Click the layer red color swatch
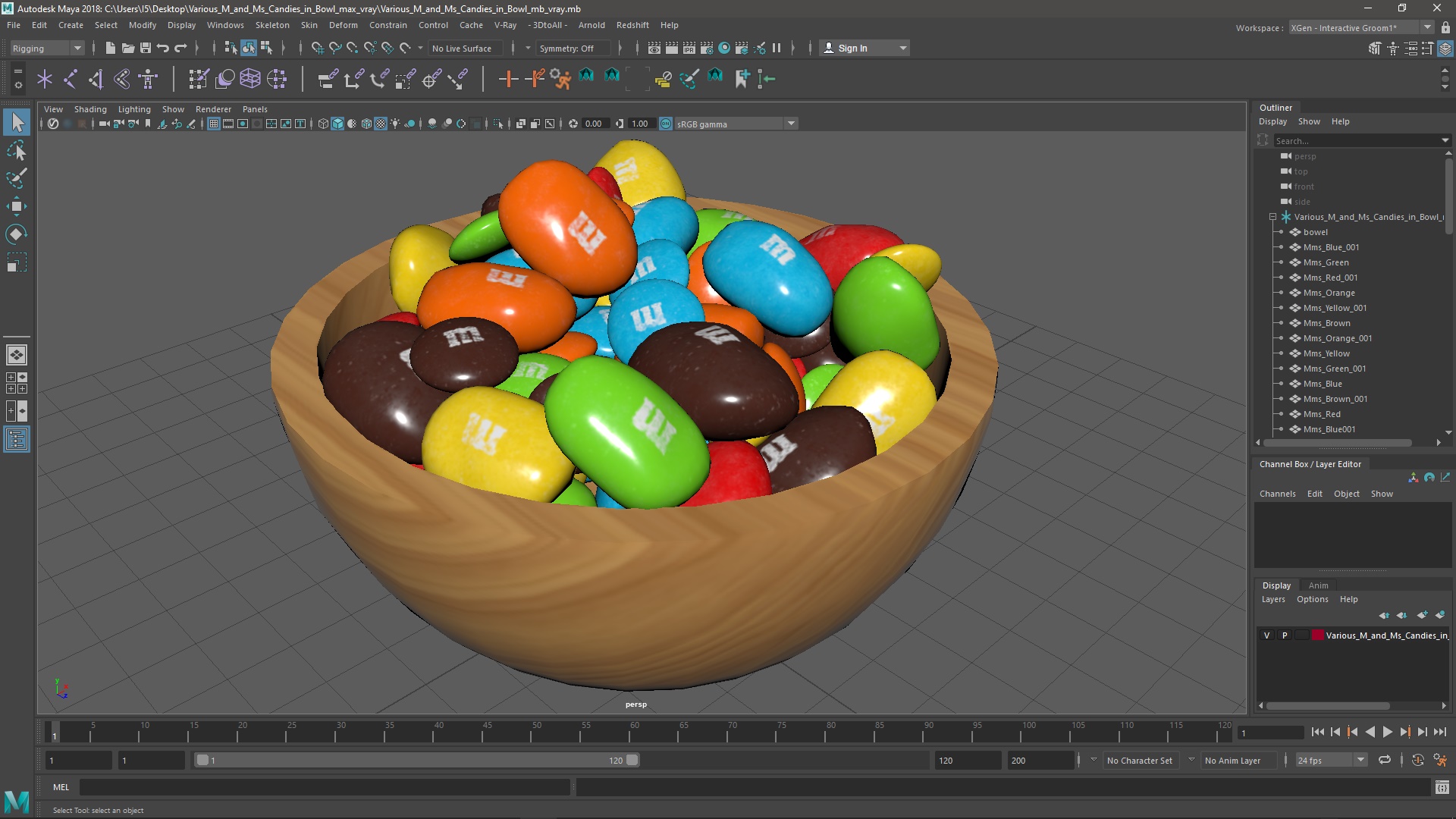Image resolution: width=1456 pixels, height=819 pixels. [1318, 635]
